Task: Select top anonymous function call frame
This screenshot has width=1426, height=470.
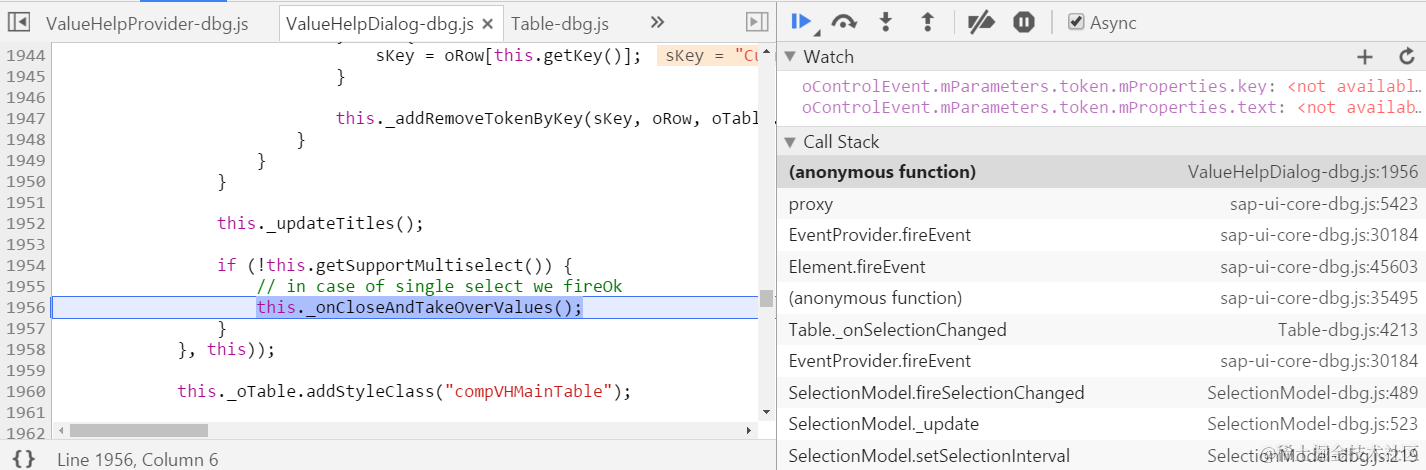Action: pyautogui.click(x=1102, y=172)
